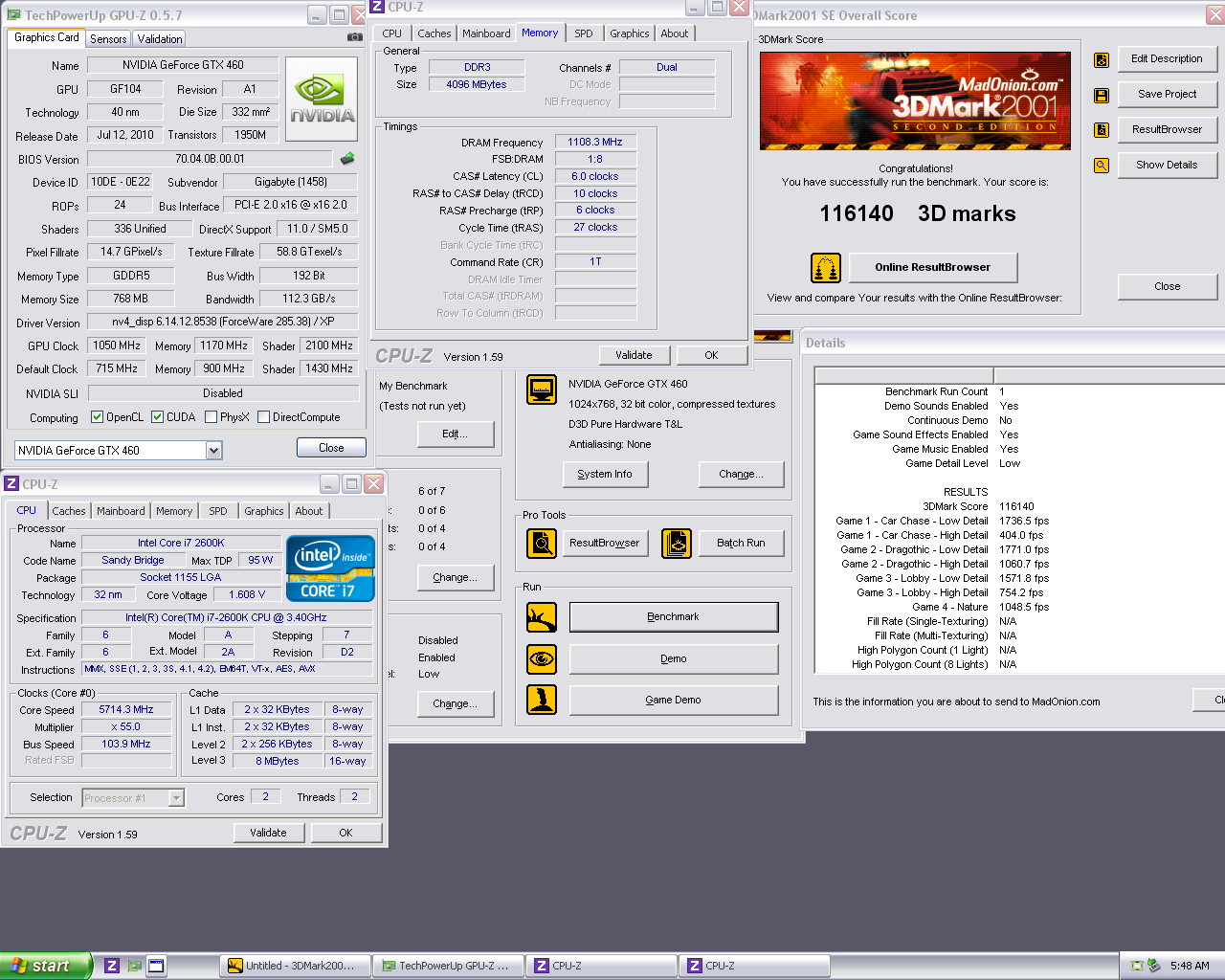This screenshot has height=980, width=1225.
Task: Click the Benchmark Run Count row in Details
Action: [x=946, y=391]
